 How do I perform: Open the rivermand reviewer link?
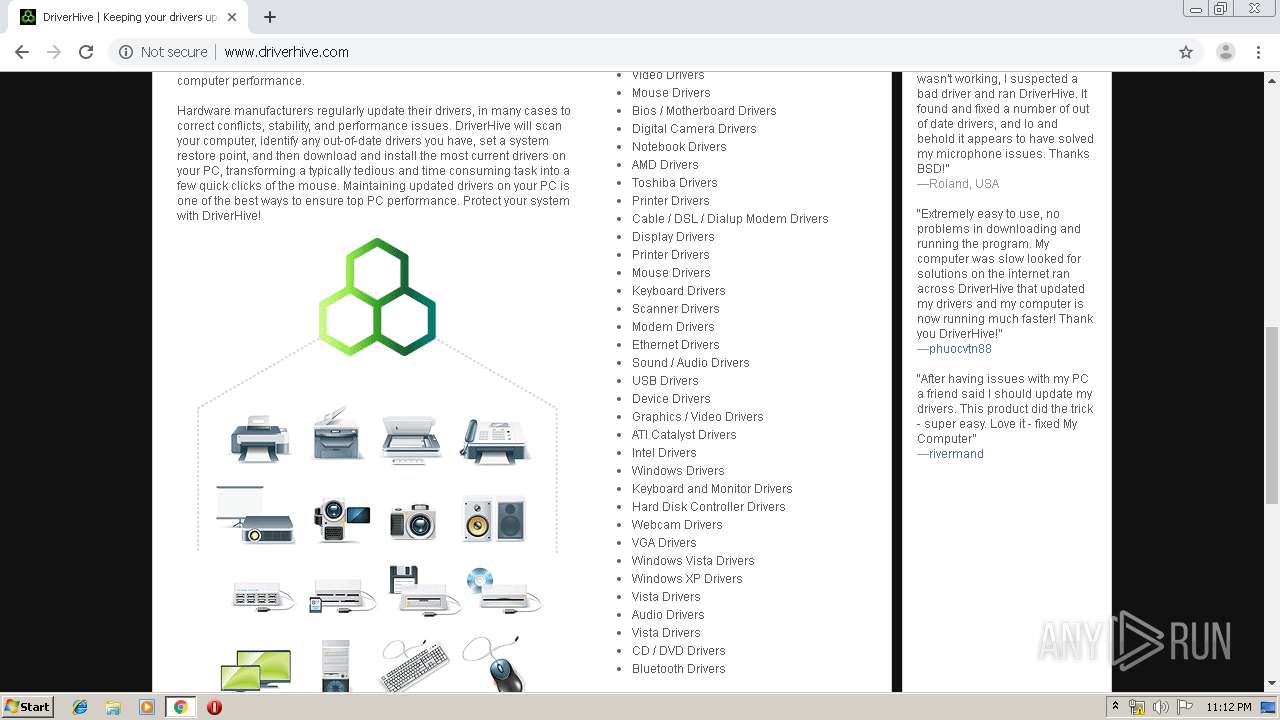[x=956, y=454]
